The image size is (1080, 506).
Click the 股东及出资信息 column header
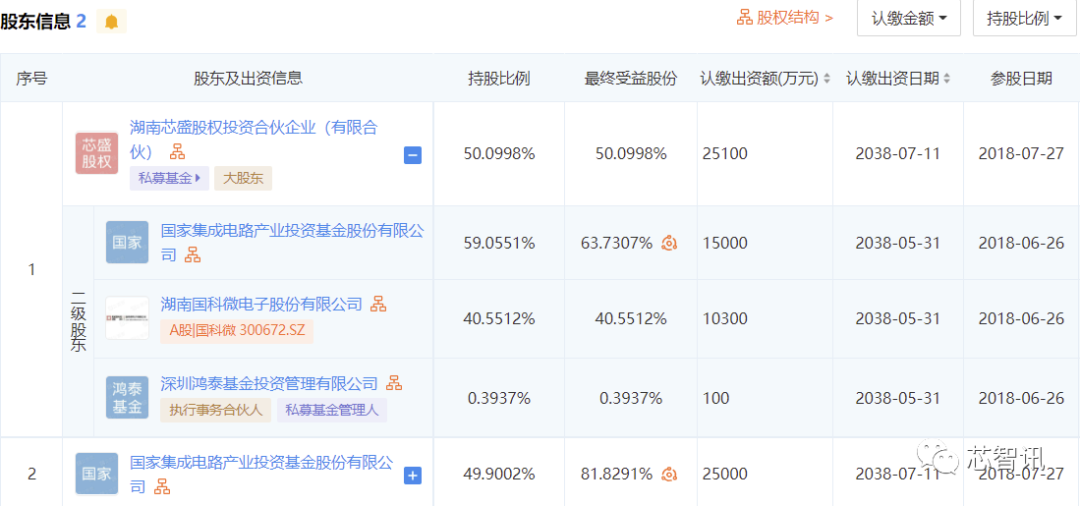point(248,78)
